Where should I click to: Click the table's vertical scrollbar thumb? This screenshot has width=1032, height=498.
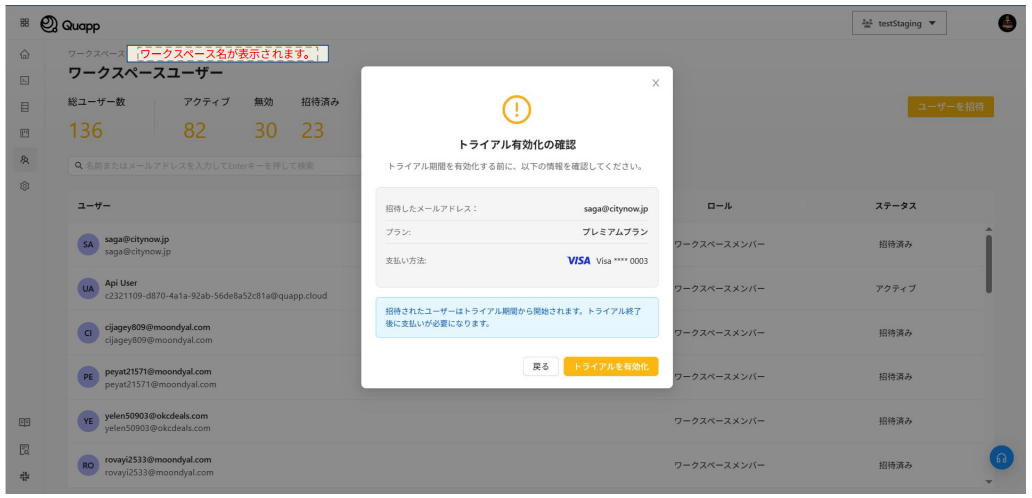point(988,262)
